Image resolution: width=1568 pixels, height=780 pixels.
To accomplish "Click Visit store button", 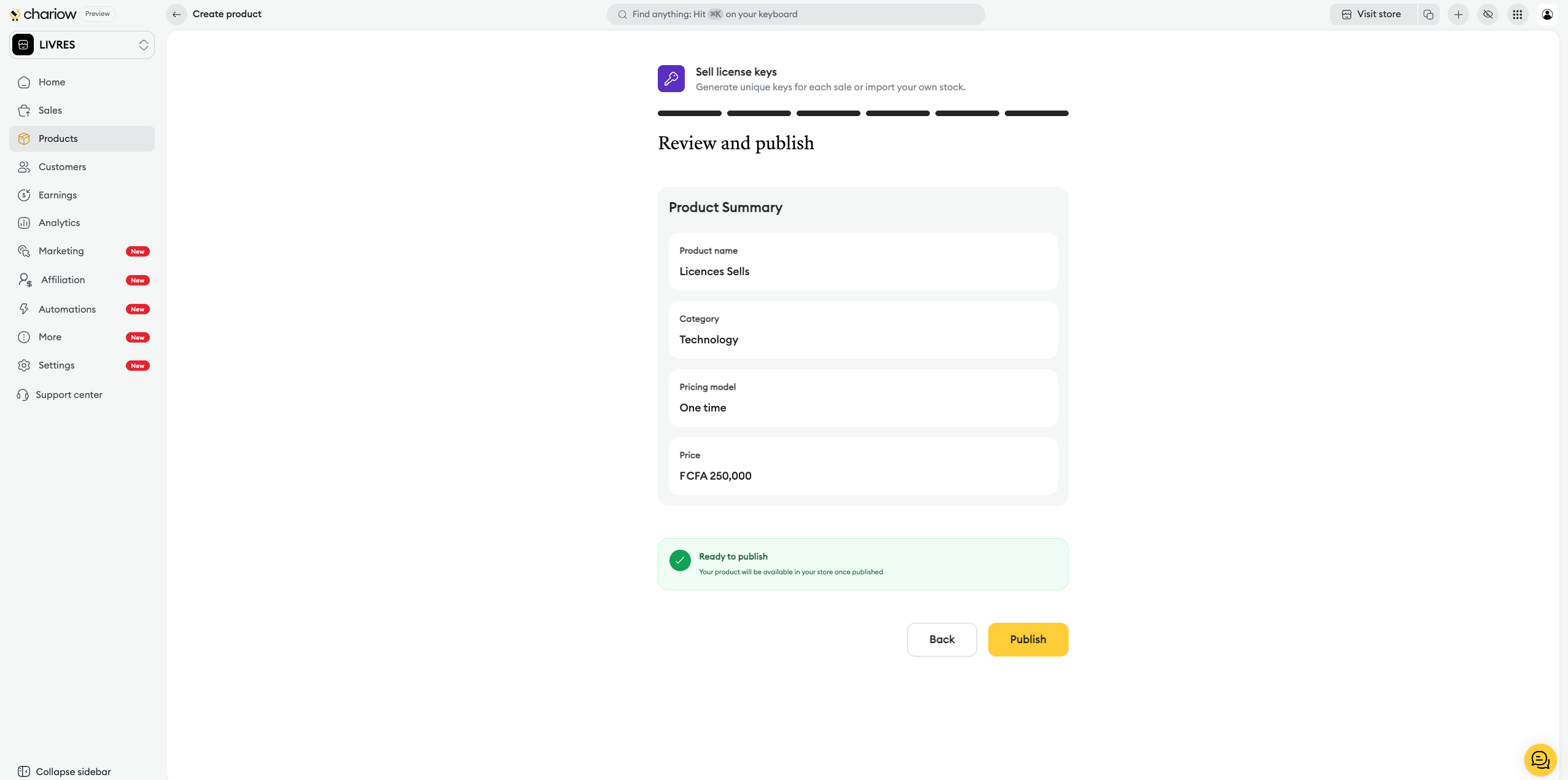I will (x=1372, y=14).
